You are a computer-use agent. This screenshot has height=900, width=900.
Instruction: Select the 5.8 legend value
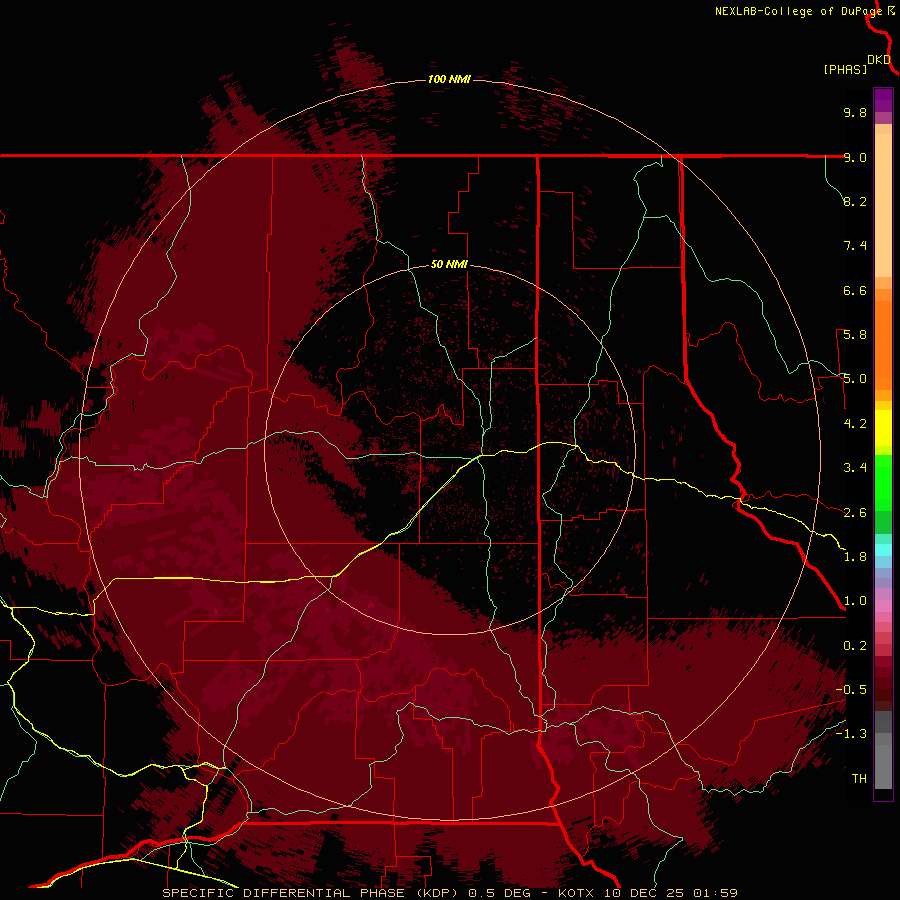point(855,335)
